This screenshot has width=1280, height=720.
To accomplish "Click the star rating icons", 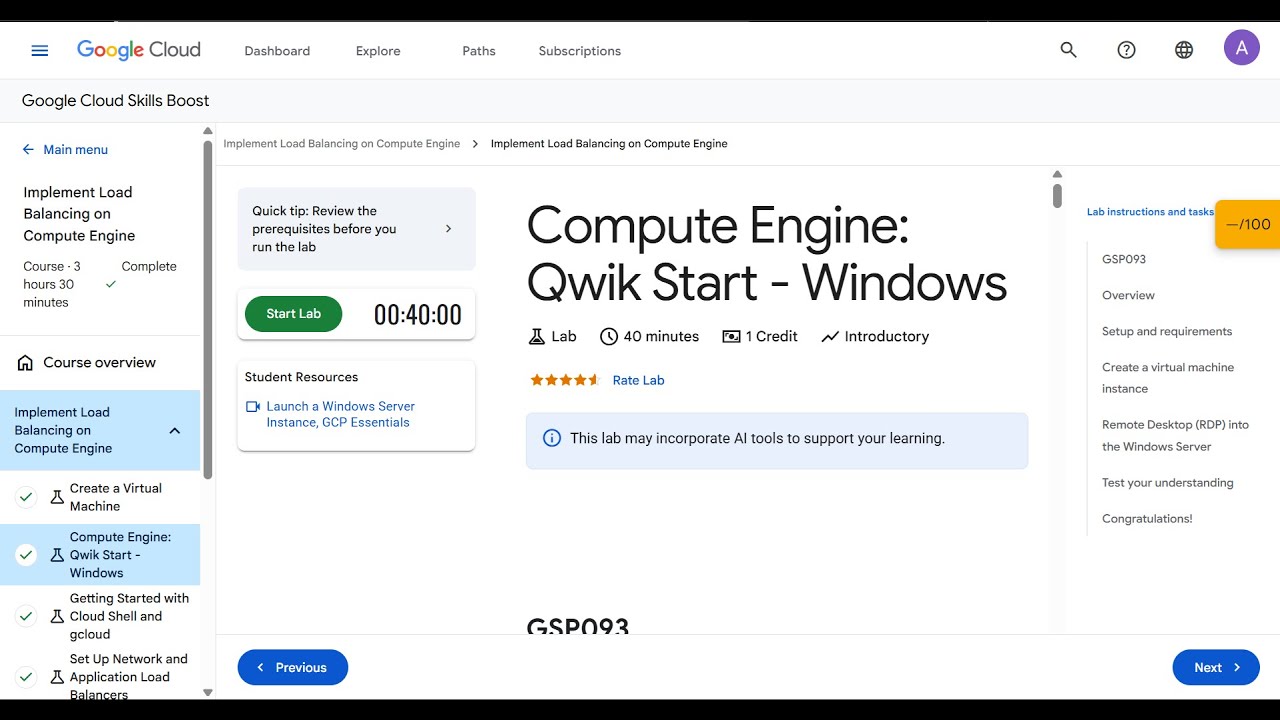I will click(x=565, y=380).
